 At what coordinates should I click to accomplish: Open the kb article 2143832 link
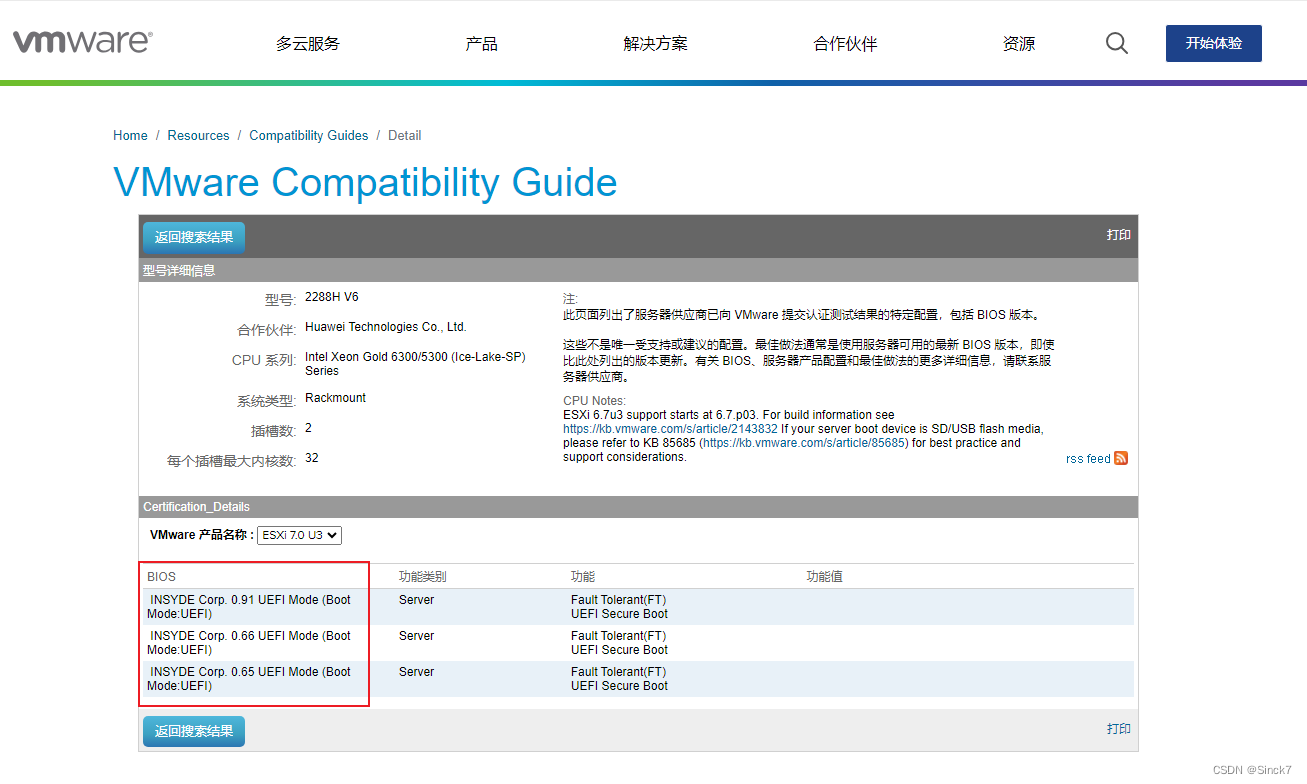pos(670,428)
